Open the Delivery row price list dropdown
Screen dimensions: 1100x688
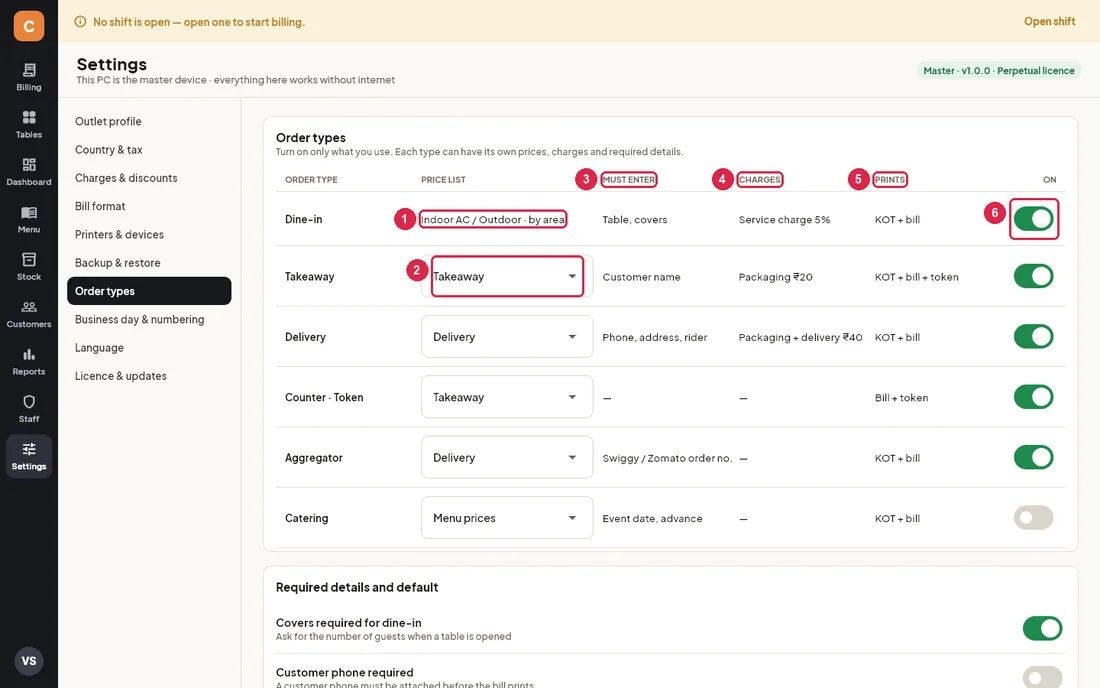[507, 337]
